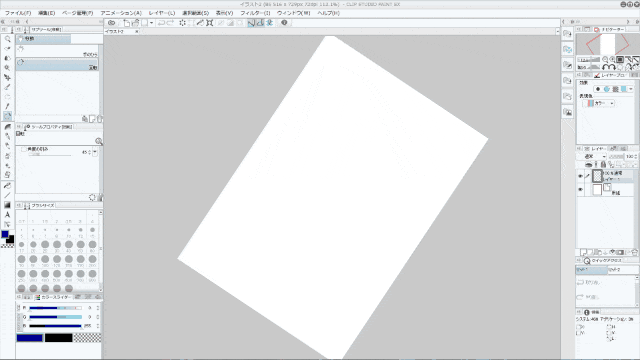Click Navigator fit to screen icon
Image resolution: width=640 pixels, height=360 pixels.
point(620,60)
